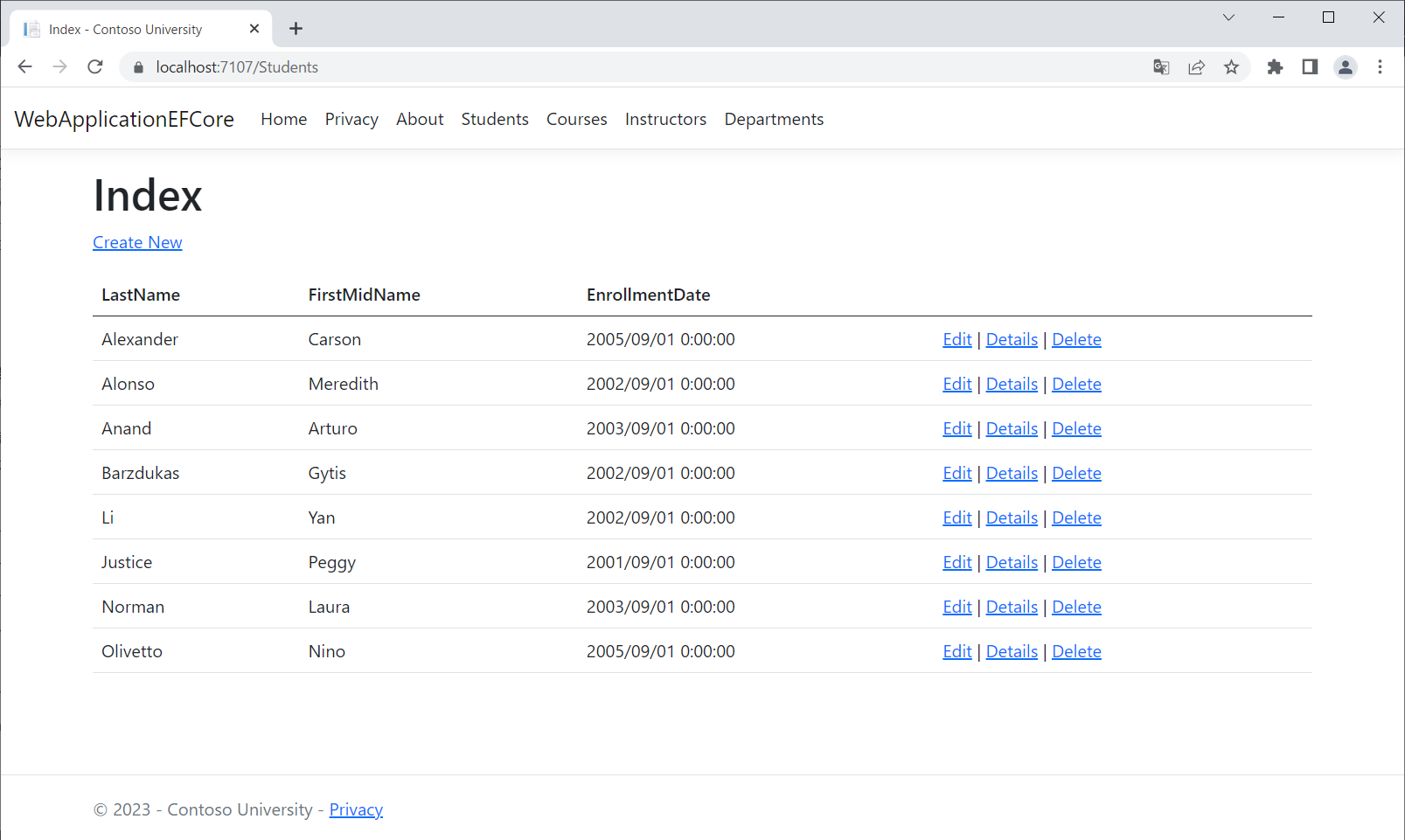Go to the Courses nav item

[x=576, y=119]
